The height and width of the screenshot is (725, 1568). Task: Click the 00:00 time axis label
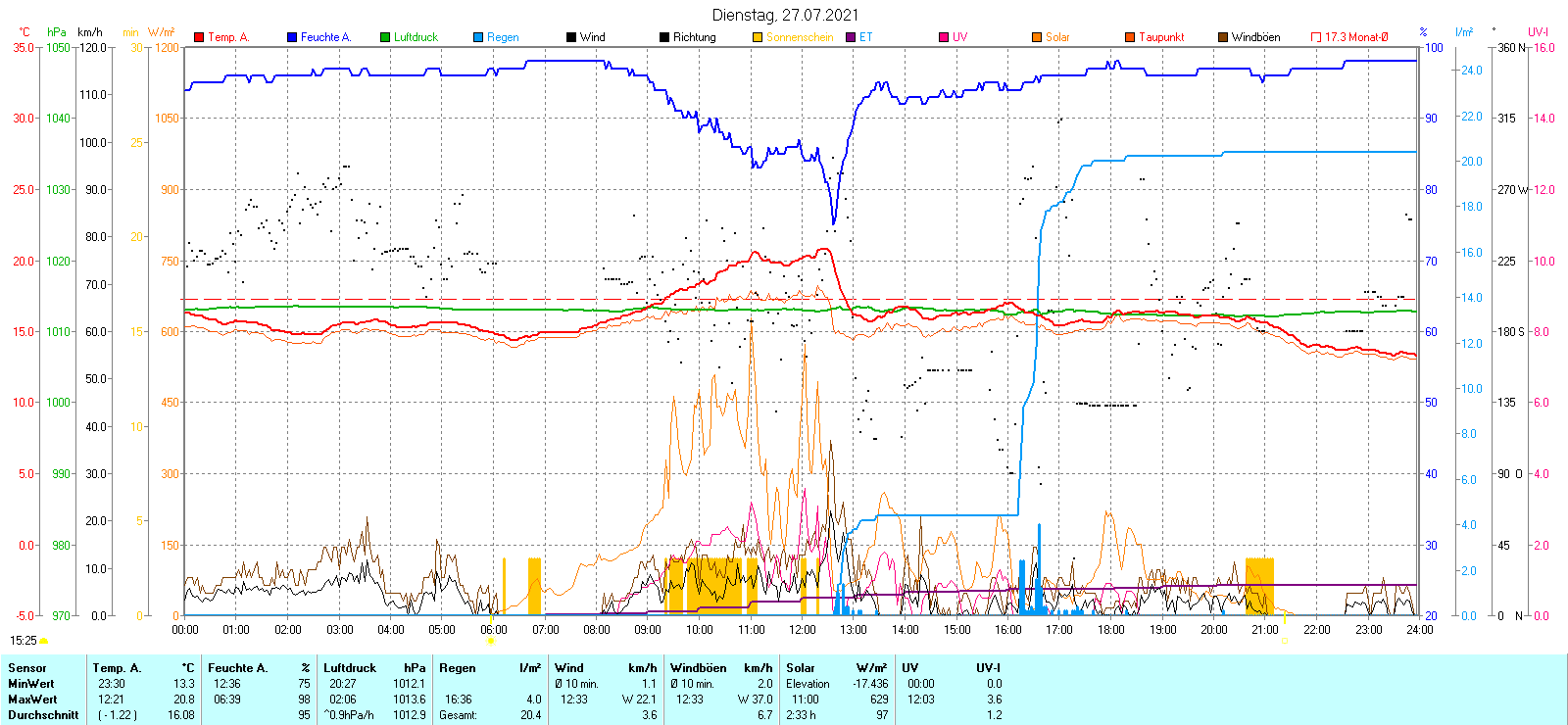pyautogui.click(x=185, y=630)
